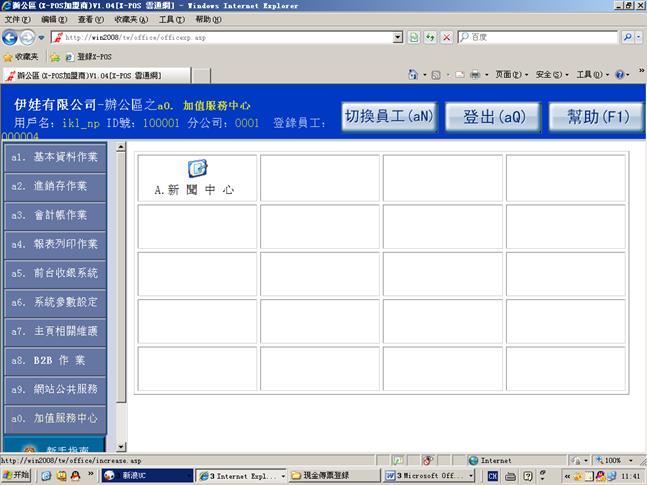Click the 登出(aQ) logout button
647x485 pixels.
[x=493, y=116]
